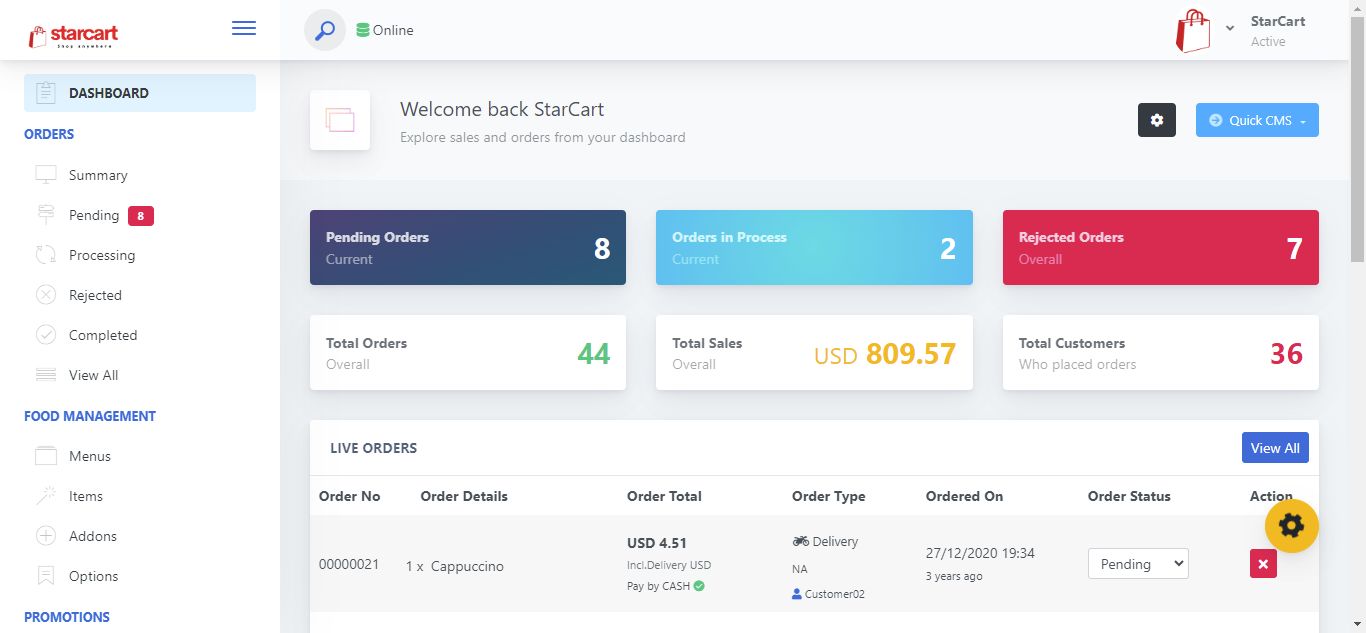Viewport: 1366px width, 633px height.
Task: Click the StarCart shopping bag avatar
Action: [1193, 31]
